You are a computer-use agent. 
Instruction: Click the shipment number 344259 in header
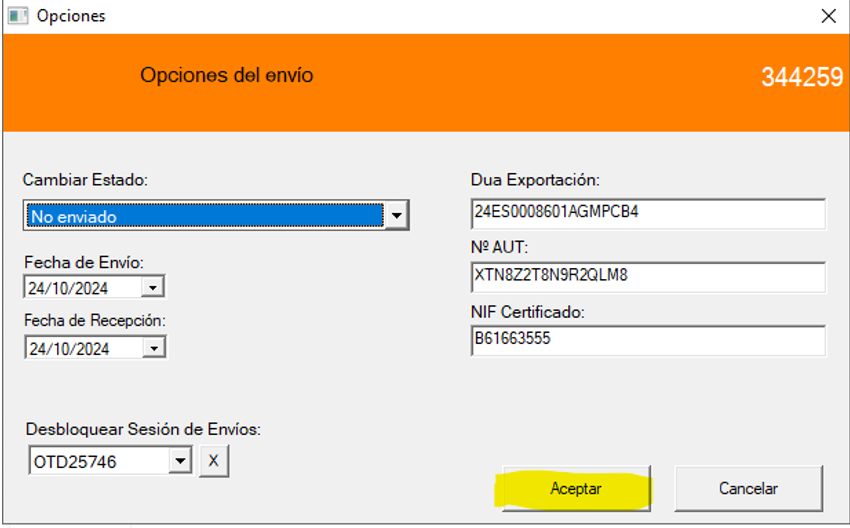pyautogui.click(x=802, y=78)
